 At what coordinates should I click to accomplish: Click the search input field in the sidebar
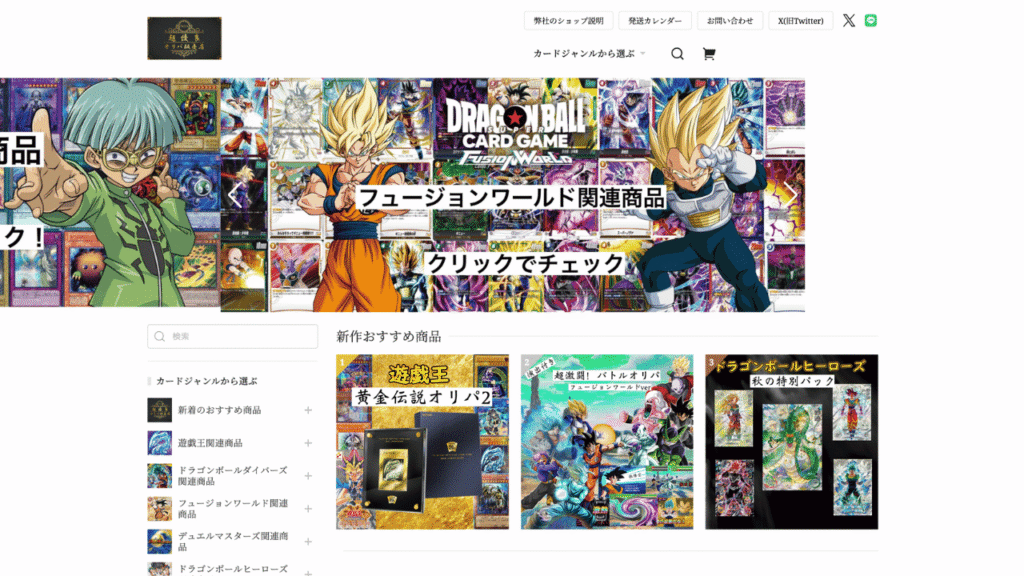pyautogui.click(x=232, y=337)
